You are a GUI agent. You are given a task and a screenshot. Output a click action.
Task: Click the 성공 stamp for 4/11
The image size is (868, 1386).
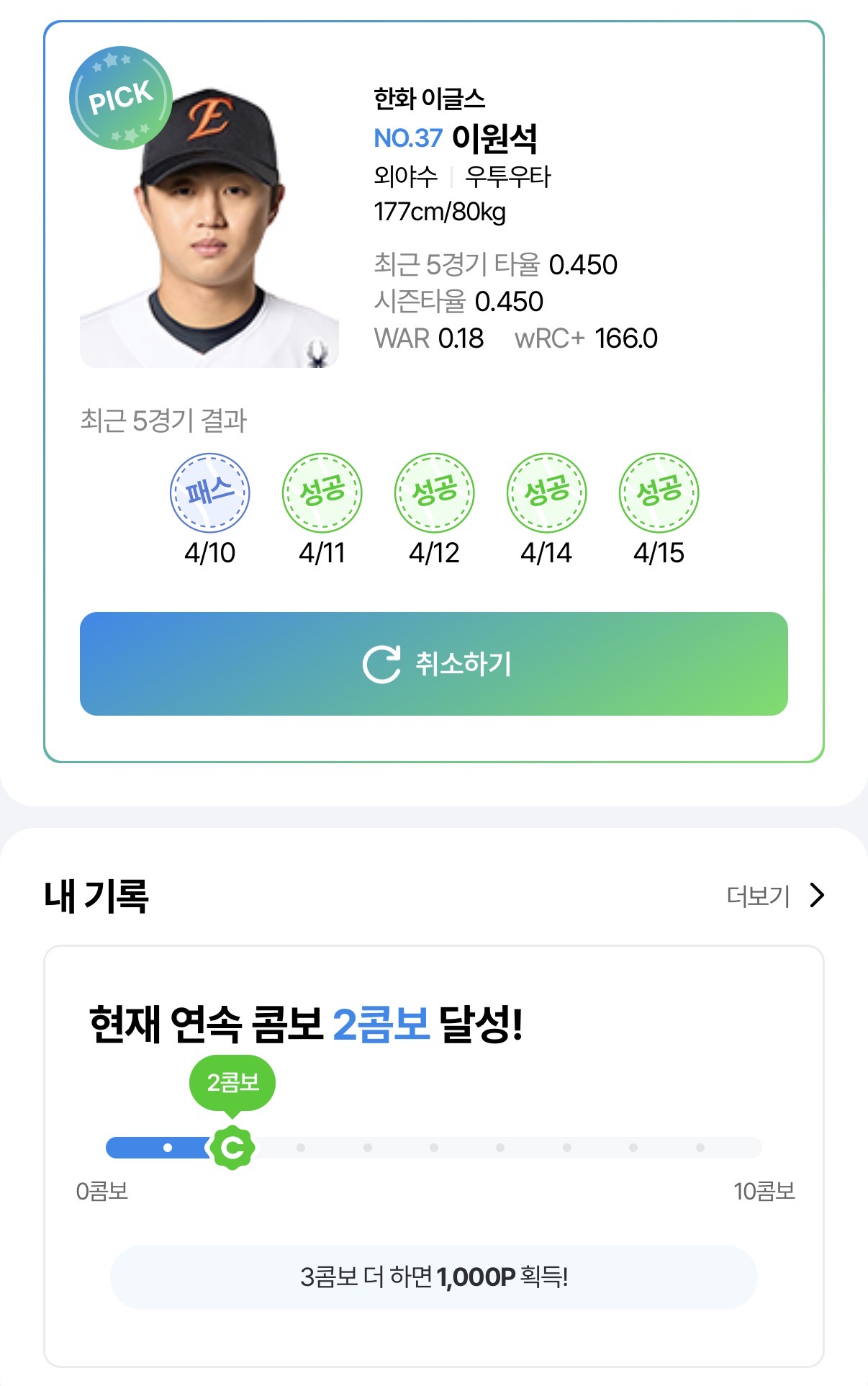click(322, 492)
